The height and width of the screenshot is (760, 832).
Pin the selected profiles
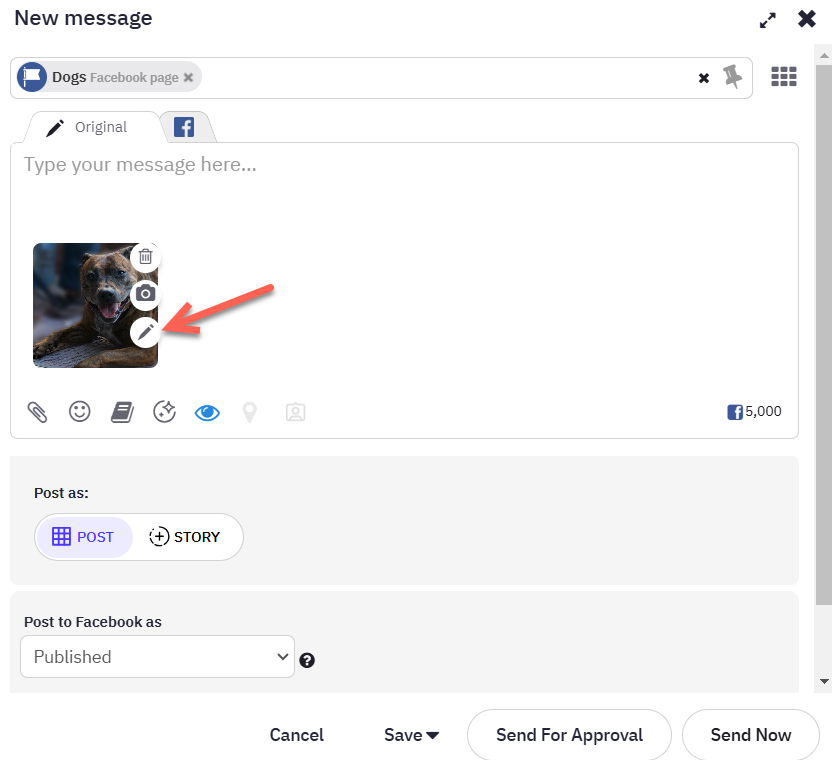pyautogui.click(x=732, y=77)
